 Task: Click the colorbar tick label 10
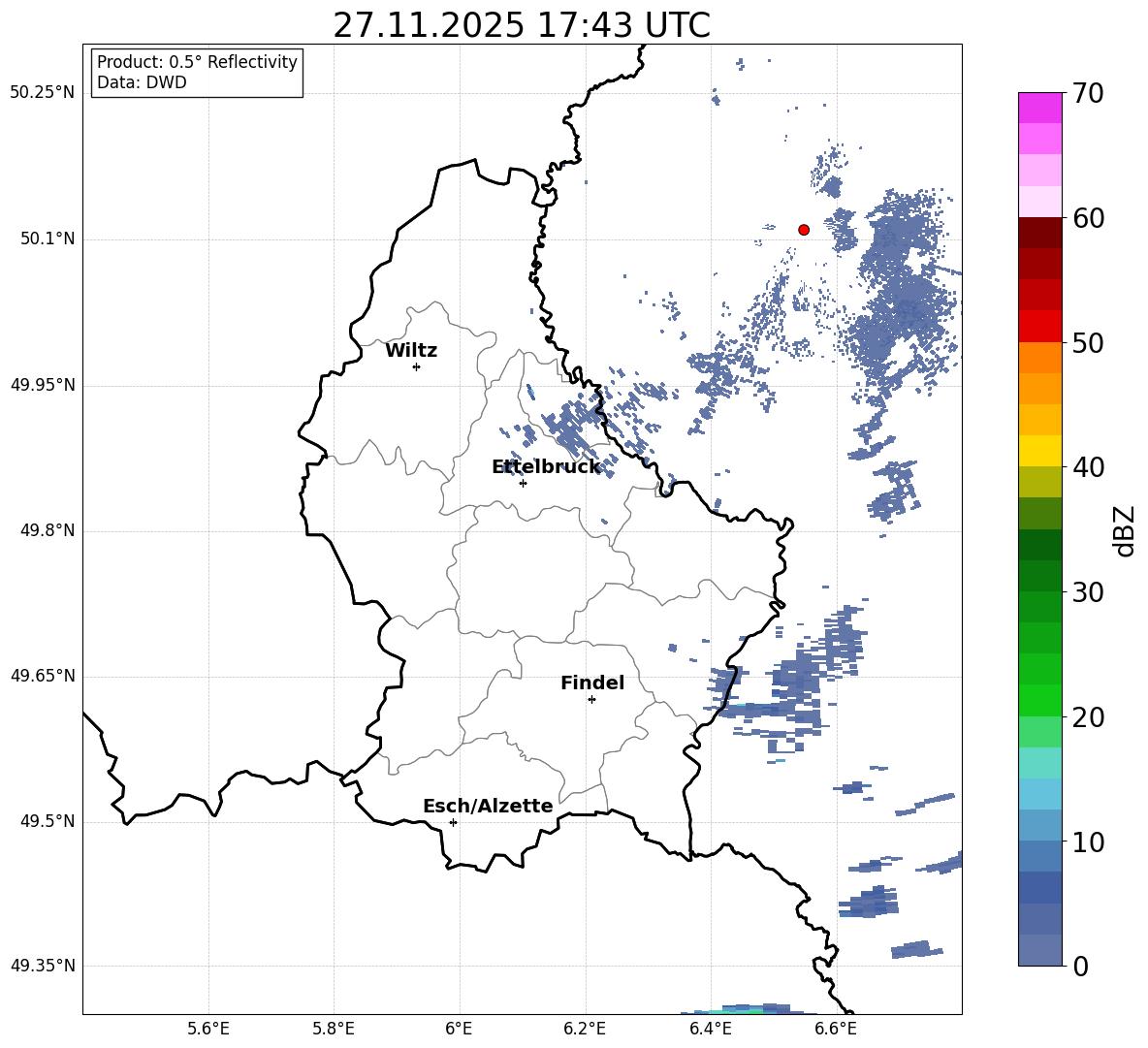(1088, 842)
